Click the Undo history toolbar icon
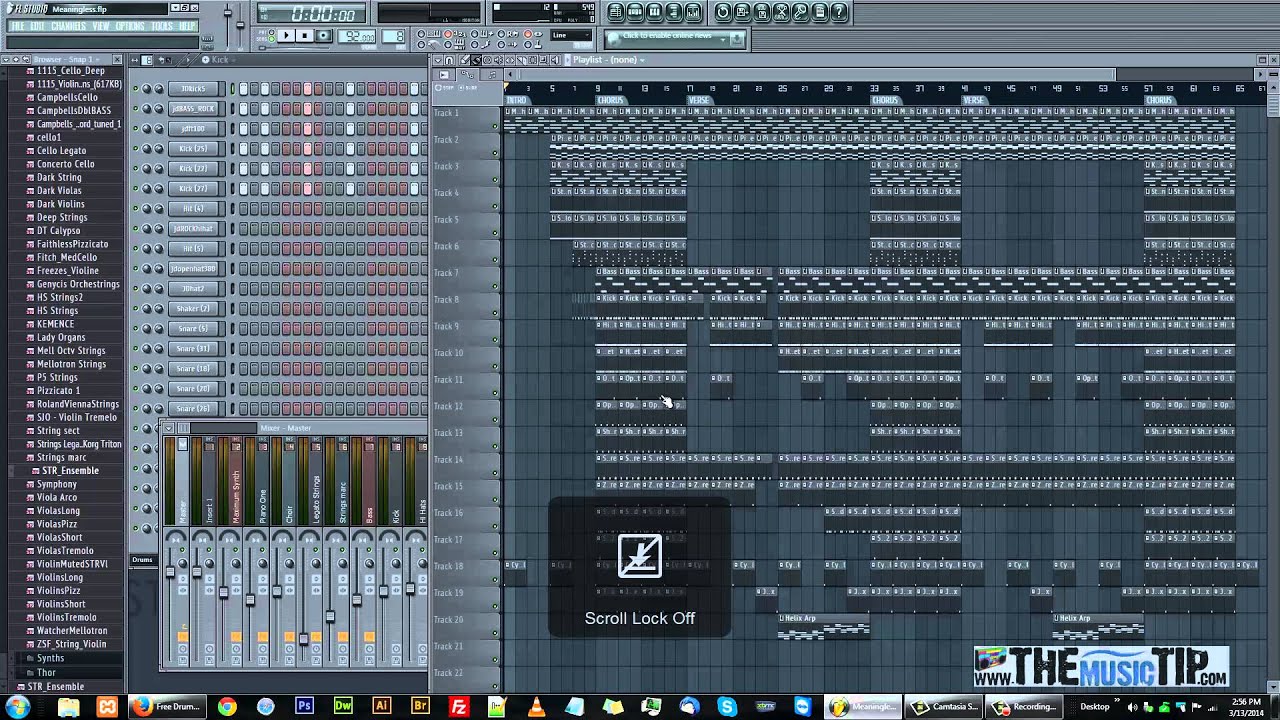Screen dimensions: 1280x720 (723, 12)
